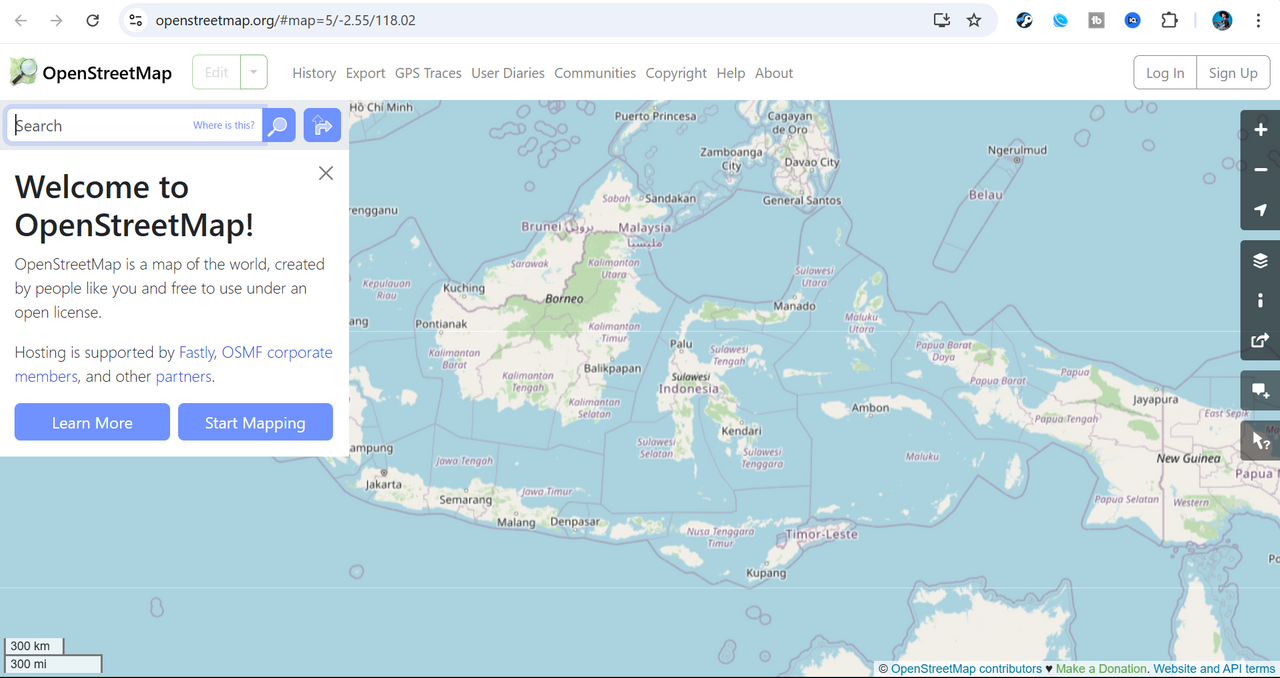Zoom in on the map
Screen dimensions: 1280x678
(x=1260, y=130)
